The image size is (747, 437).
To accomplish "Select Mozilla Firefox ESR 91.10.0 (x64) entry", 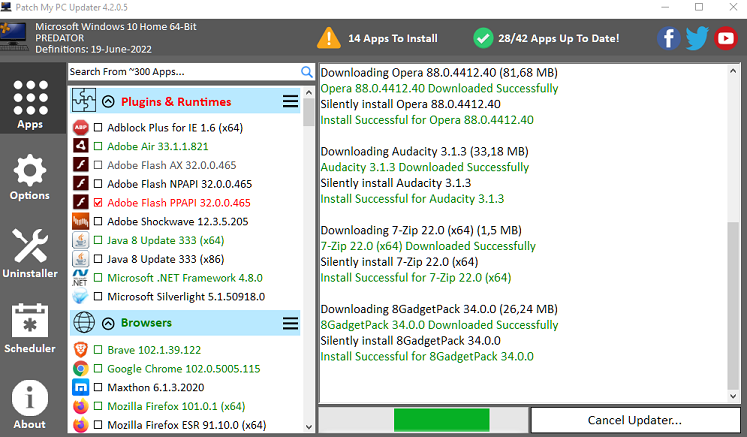I will [x=186, y=425].
